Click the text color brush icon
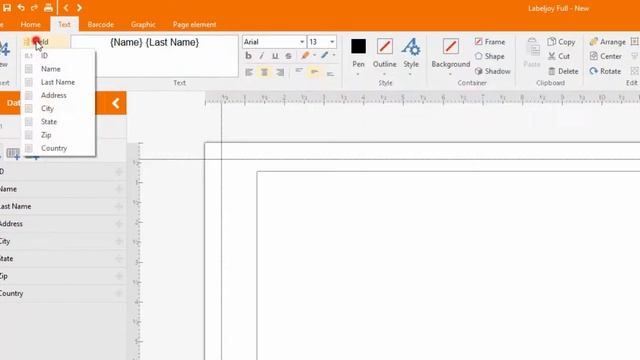 pos(324,55)
